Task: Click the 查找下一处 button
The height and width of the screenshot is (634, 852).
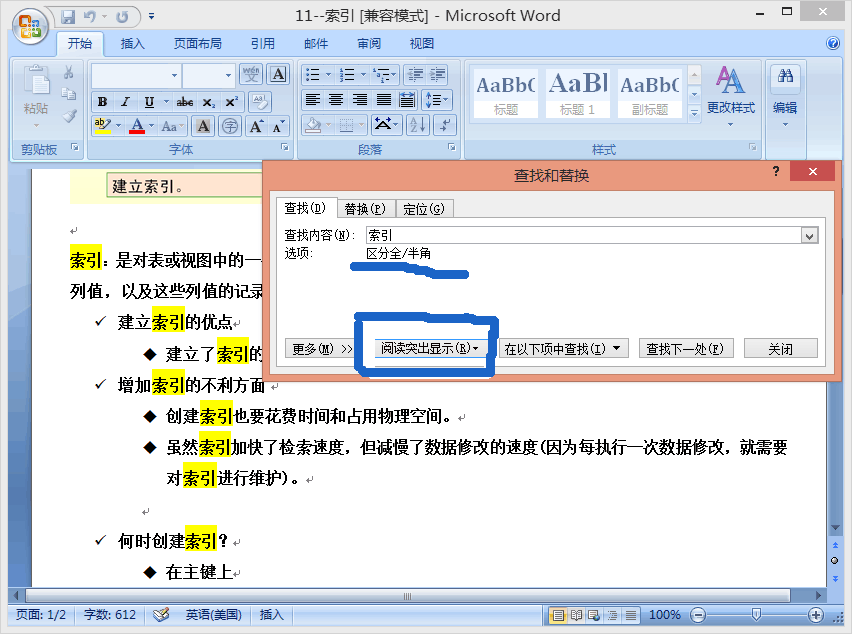Action: 688,349
